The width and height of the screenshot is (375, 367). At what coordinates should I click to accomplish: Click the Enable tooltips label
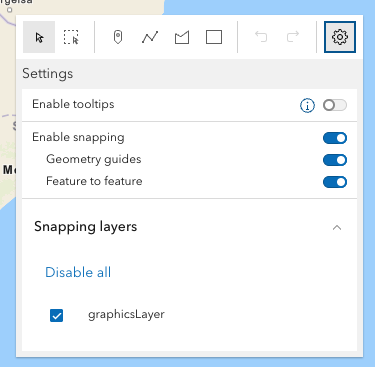point(73,104)
